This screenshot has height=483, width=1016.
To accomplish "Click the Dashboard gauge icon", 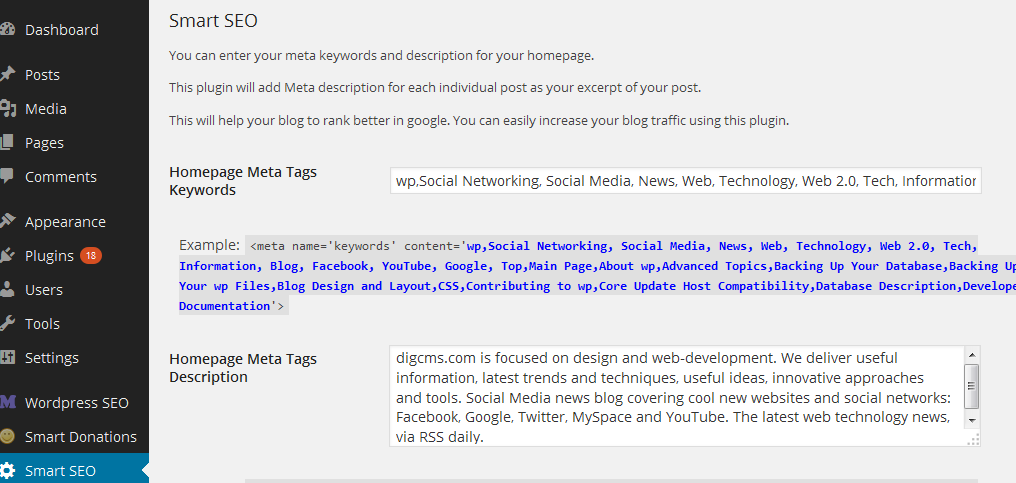I will [6, 30].
